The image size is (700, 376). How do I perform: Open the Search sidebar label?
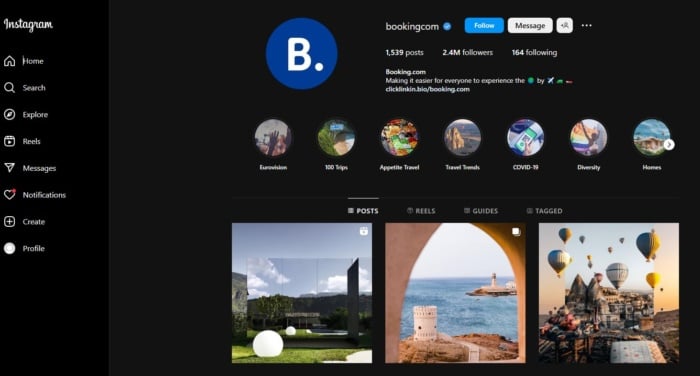(x=34, y=88)
